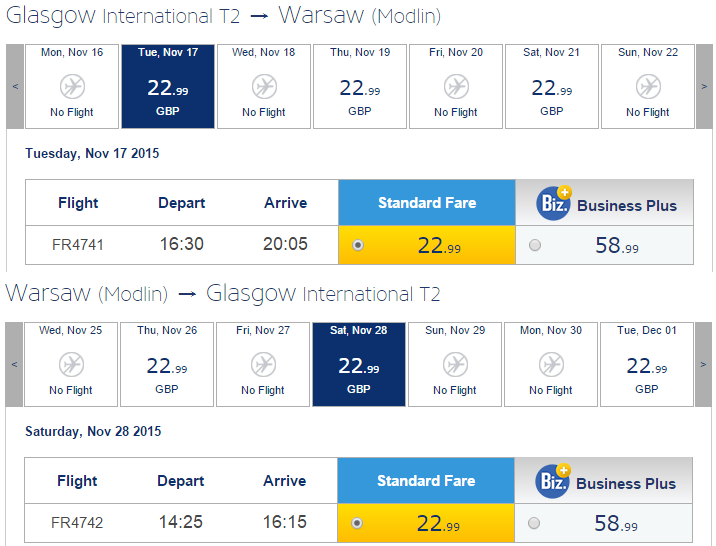Pick Thu, Nov 26 return date tab
Image resolution: width=716 pixels, height=546 pixels.
[167, 364]
